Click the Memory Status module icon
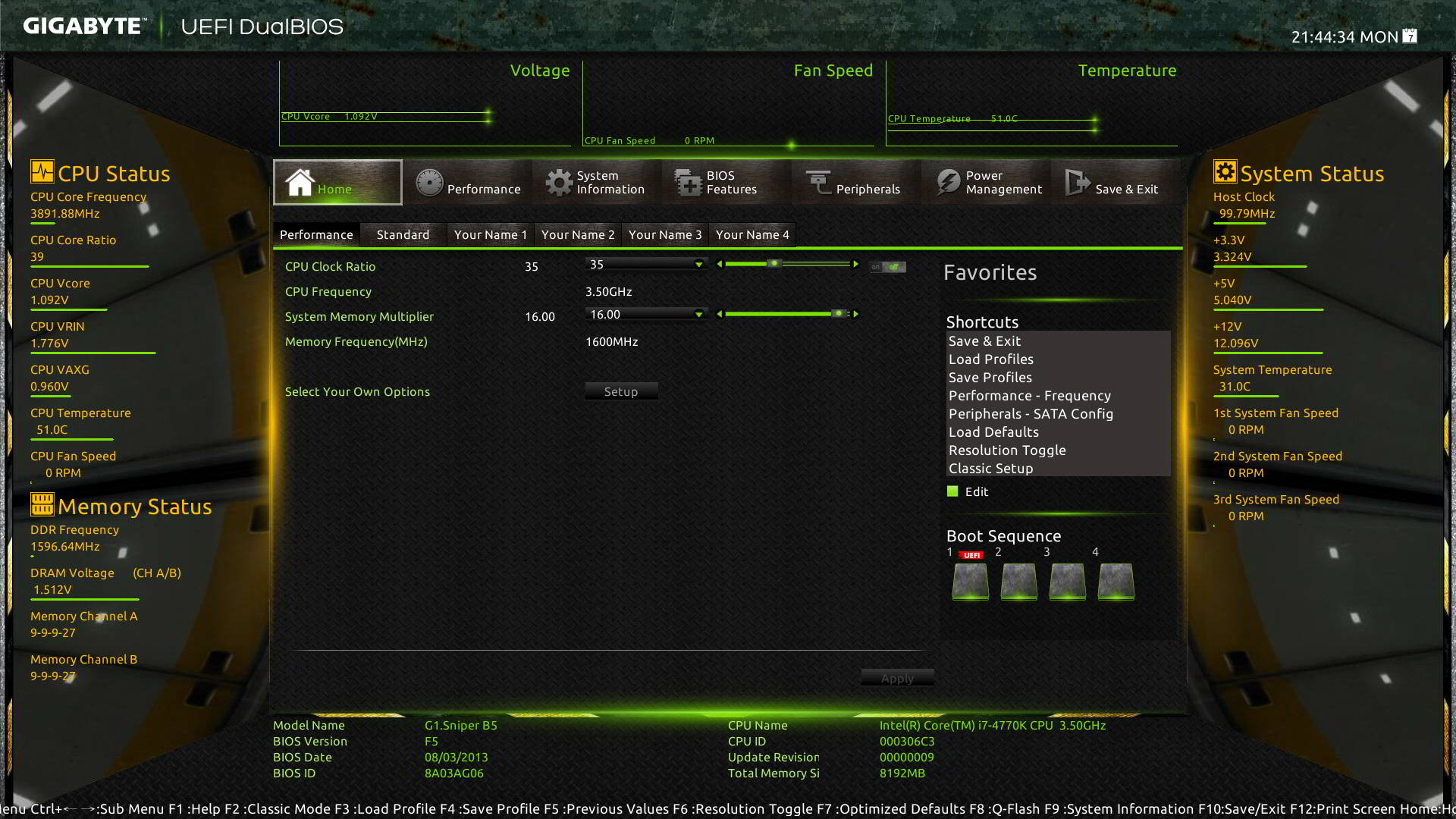 42,504
